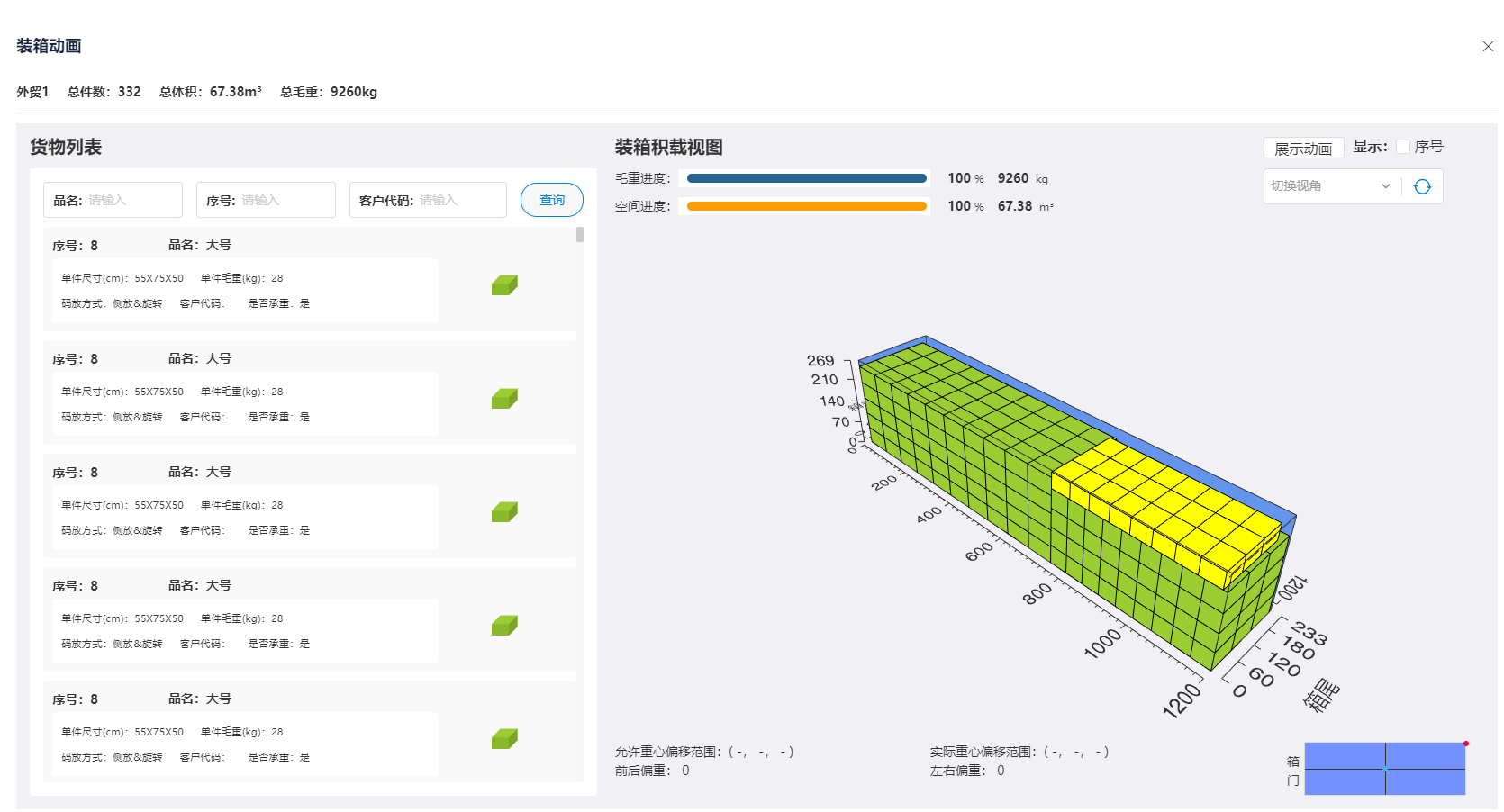
Task: Enable the 序号 display checkbox
Action: (1403, 146)
